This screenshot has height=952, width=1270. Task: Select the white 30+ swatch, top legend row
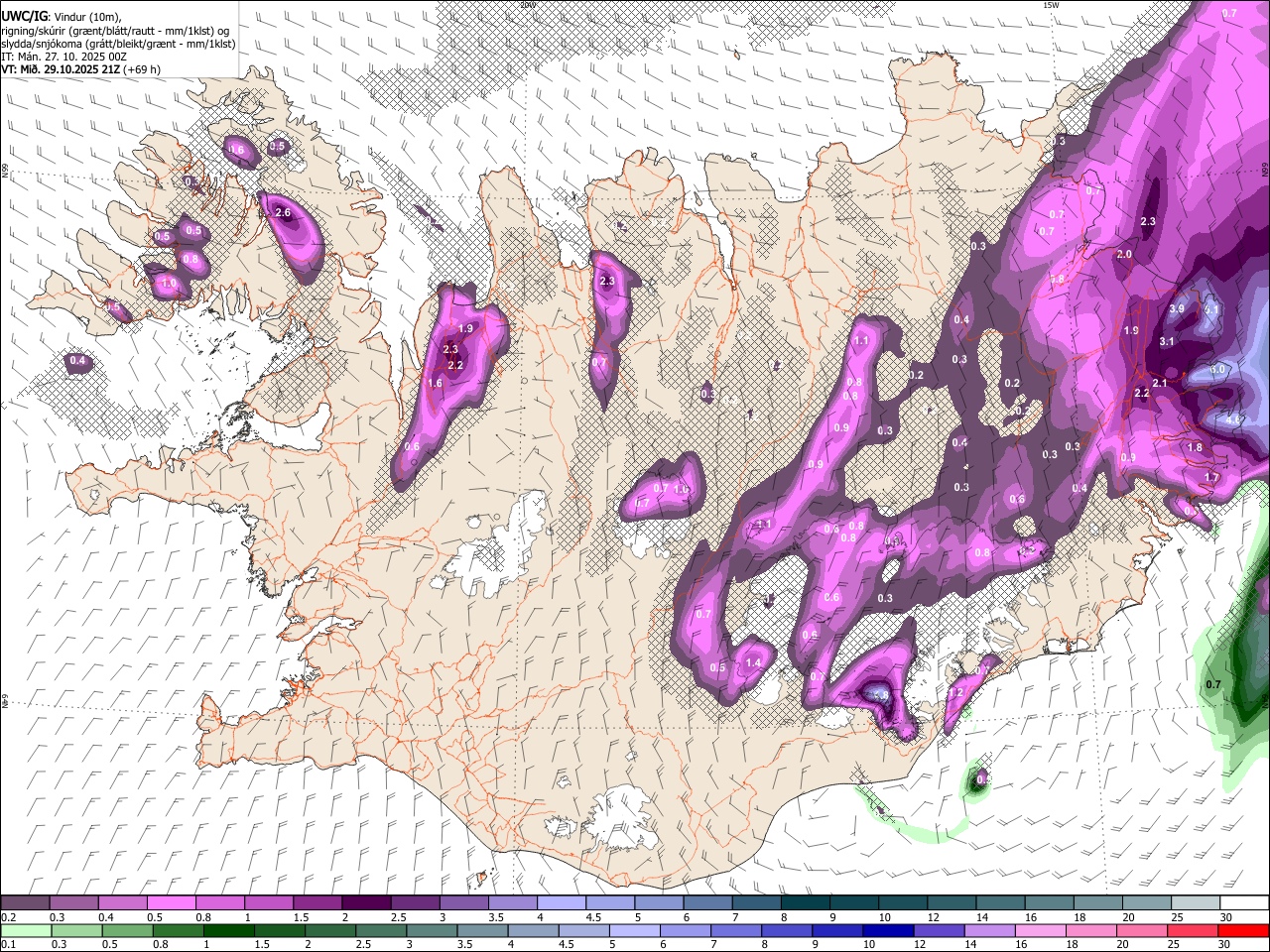[1243, 903]
